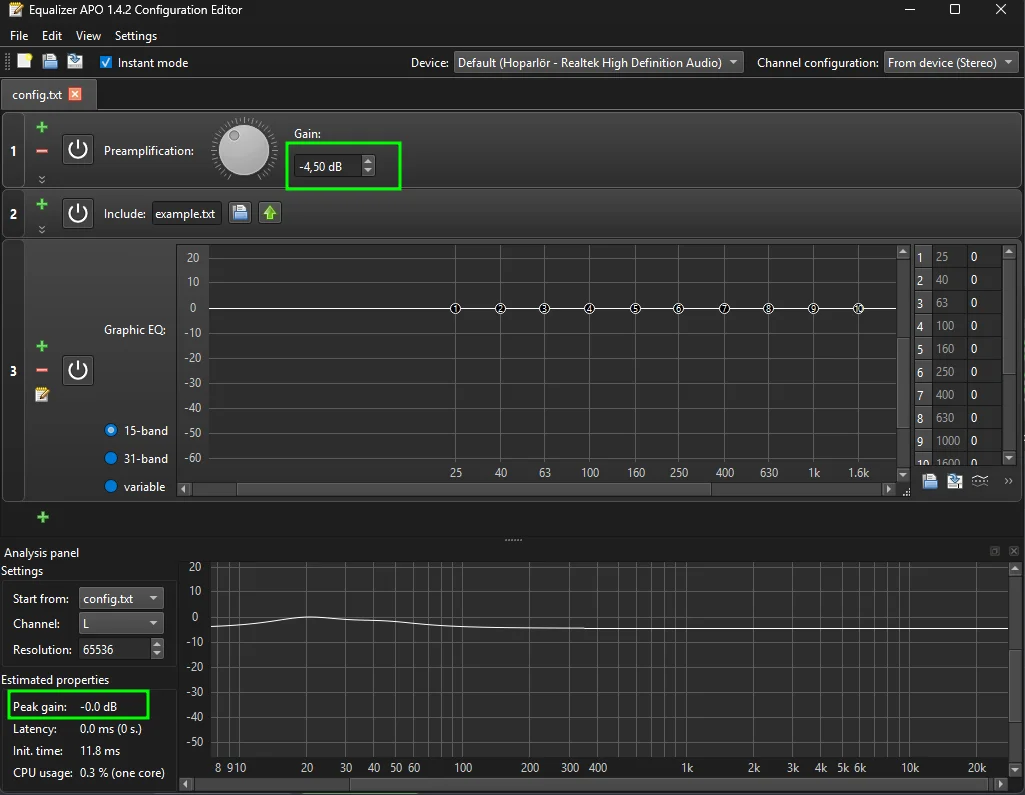
Task: Click the open file toolbar icon
Action: [x=50, y=61]
